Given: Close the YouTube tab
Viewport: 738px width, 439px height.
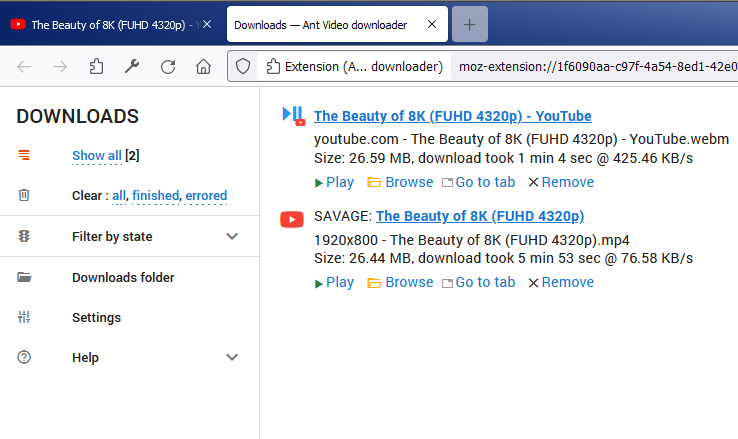Looking at the screenshot, I should point(207,24).
